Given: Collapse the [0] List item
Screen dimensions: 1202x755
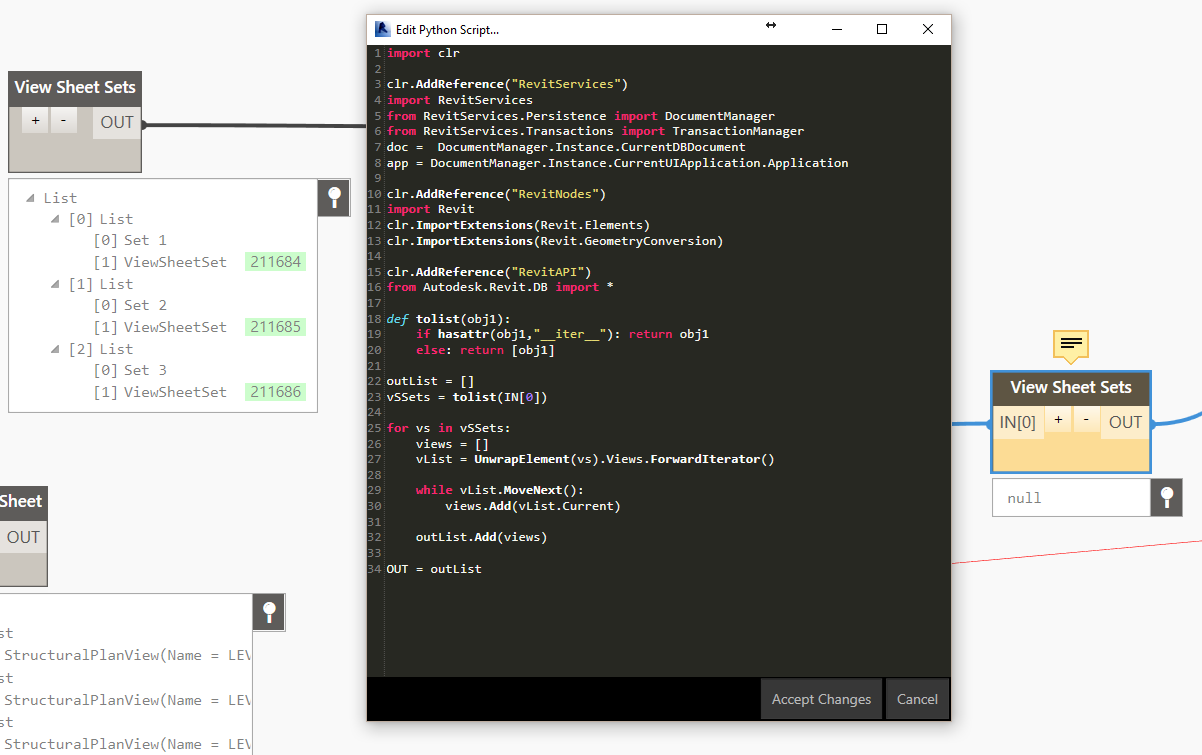Looking at the screenshot, I should point(56,219).
